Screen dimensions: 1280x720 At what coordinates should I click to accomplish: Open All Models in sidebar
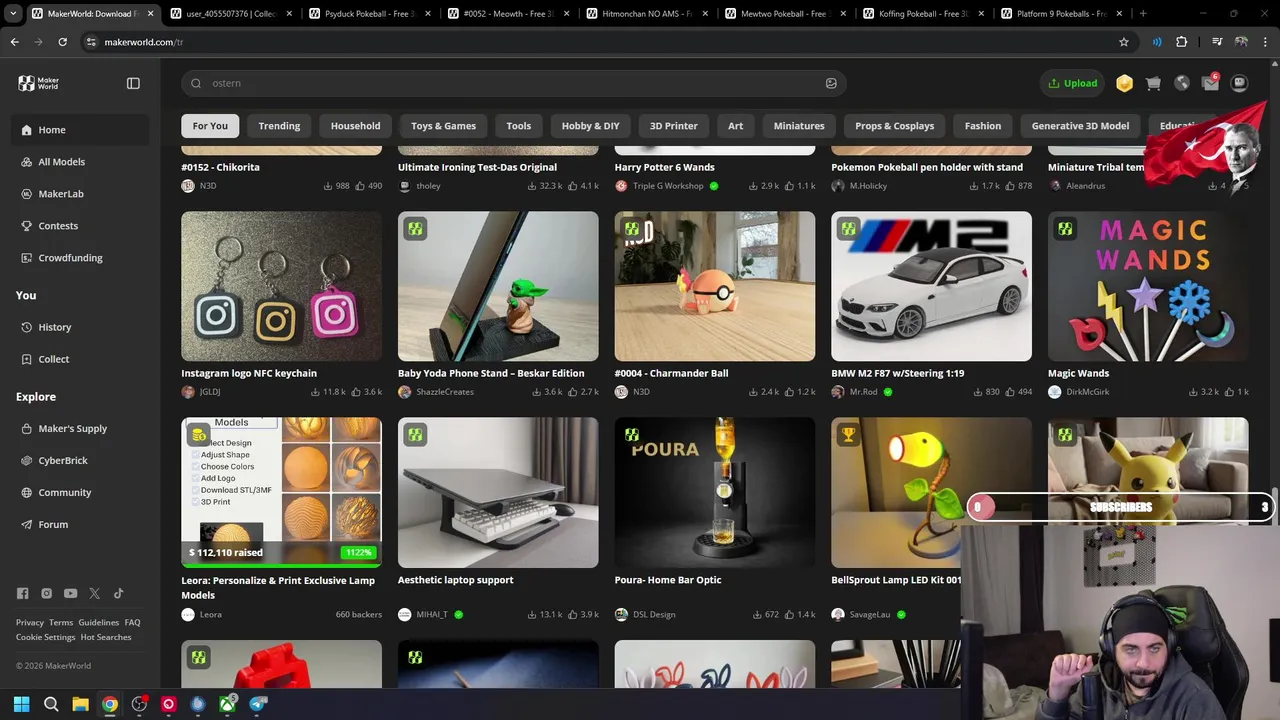point(80,162)
